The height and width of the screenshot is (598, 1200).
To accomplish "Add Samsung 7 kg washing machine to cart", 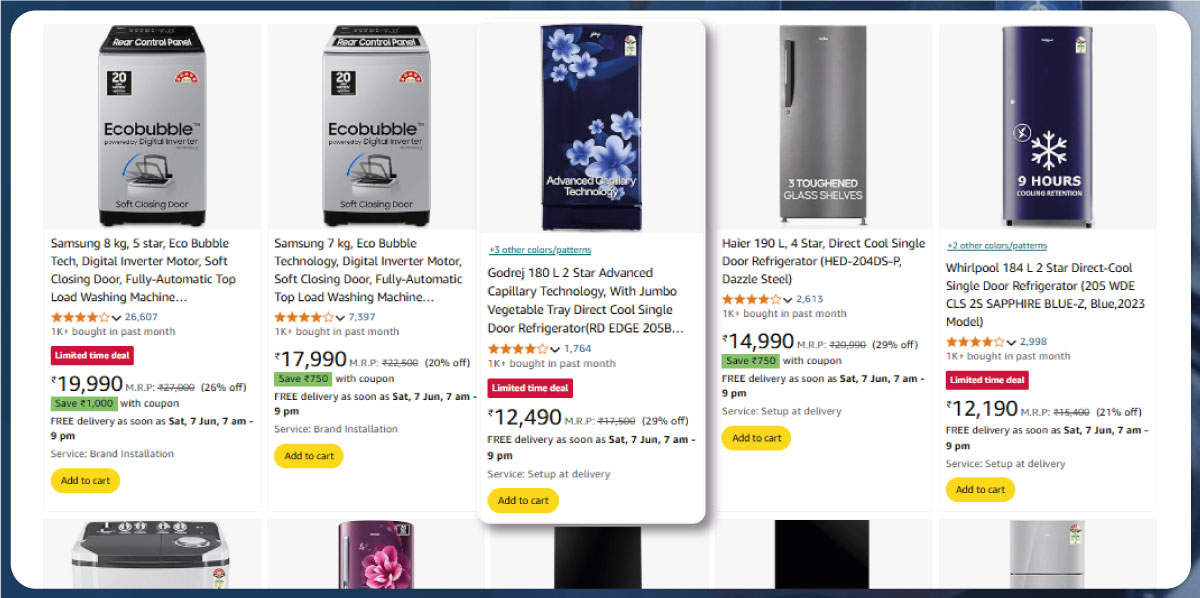I will (308, 456).
